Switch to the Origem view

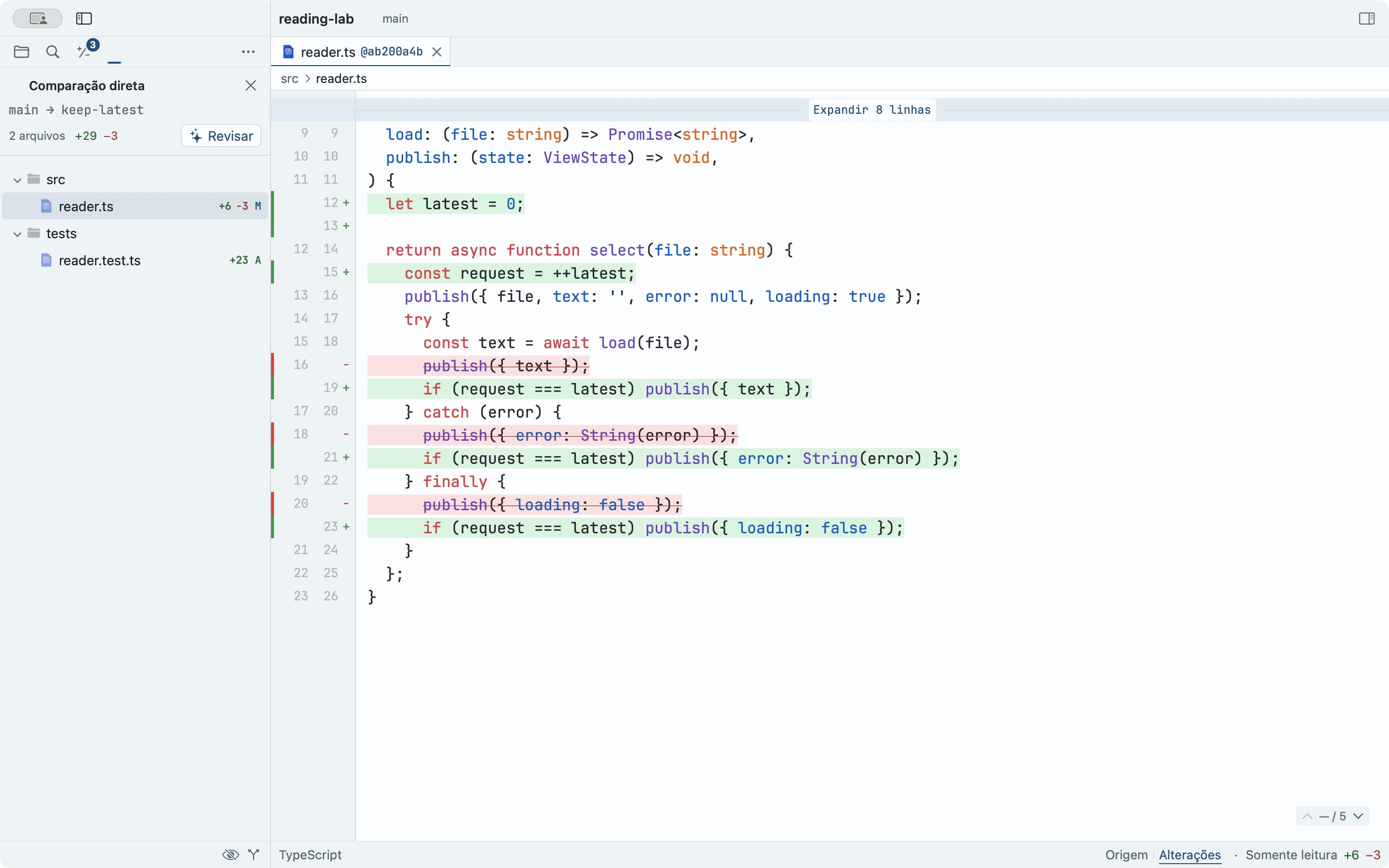click(x=1126, y=855)
